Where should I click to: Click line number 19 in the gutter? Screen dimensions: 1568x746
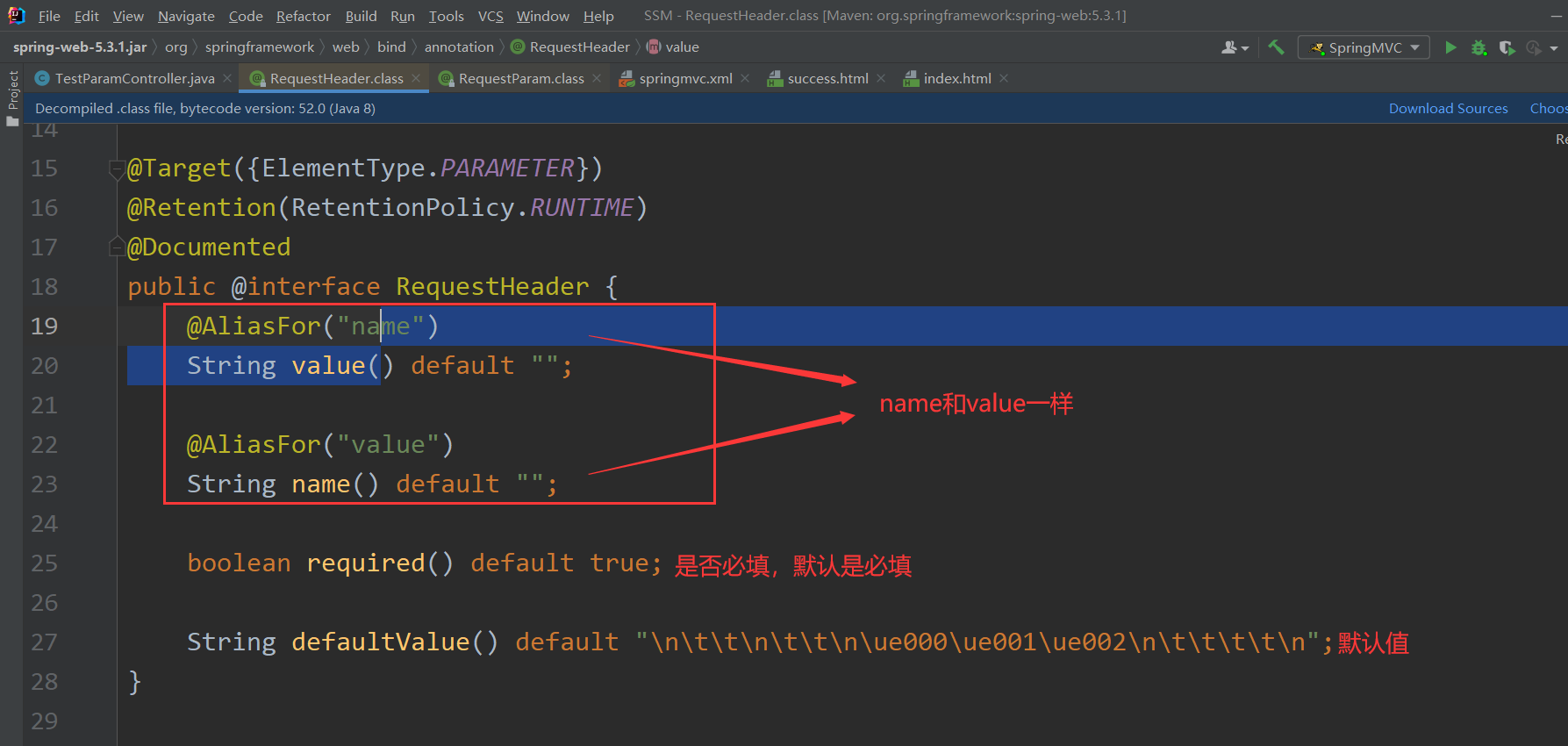[44, 326]
